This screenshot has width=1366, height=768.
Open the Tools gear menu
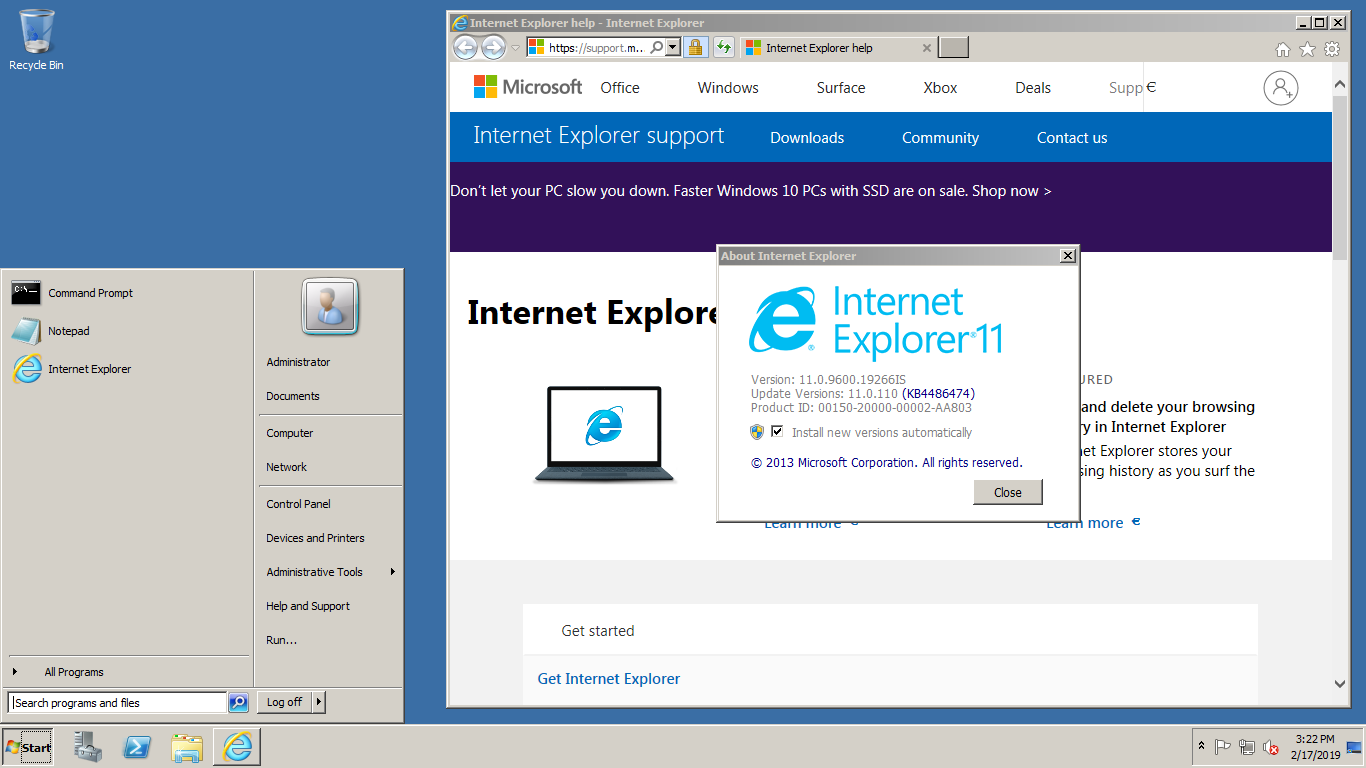1332,49
